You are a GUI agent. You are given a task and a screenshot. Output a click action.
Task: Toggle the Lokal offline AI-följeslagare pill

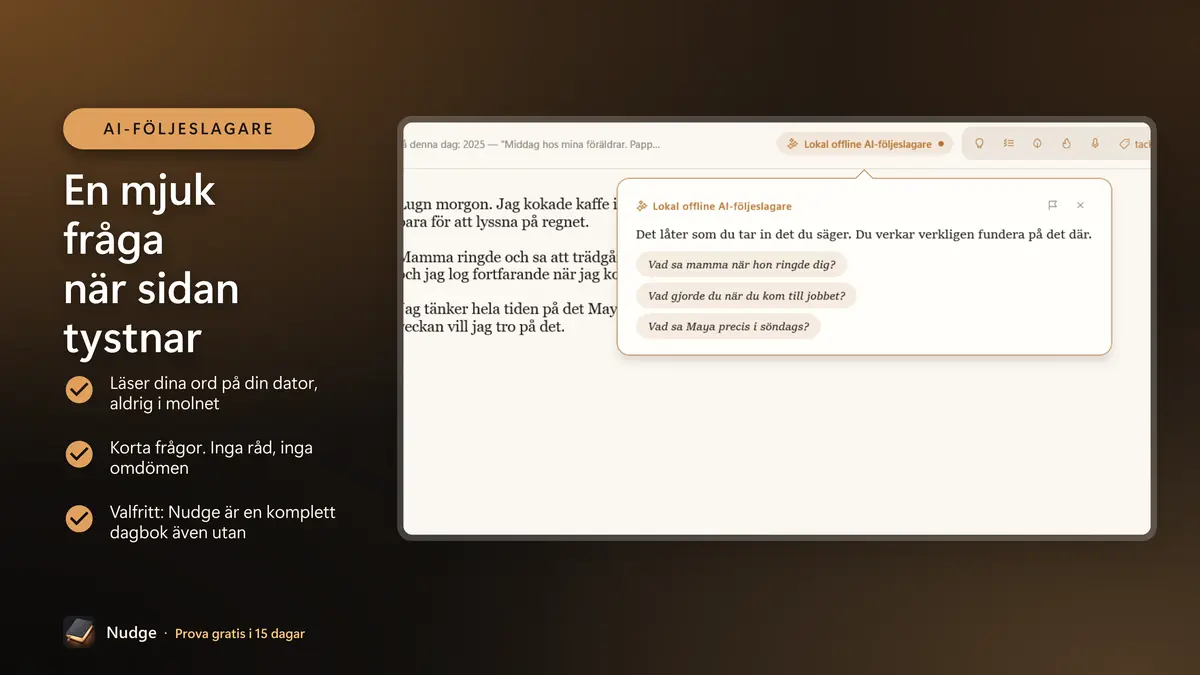pyautogui.click(x=865, y=144)
